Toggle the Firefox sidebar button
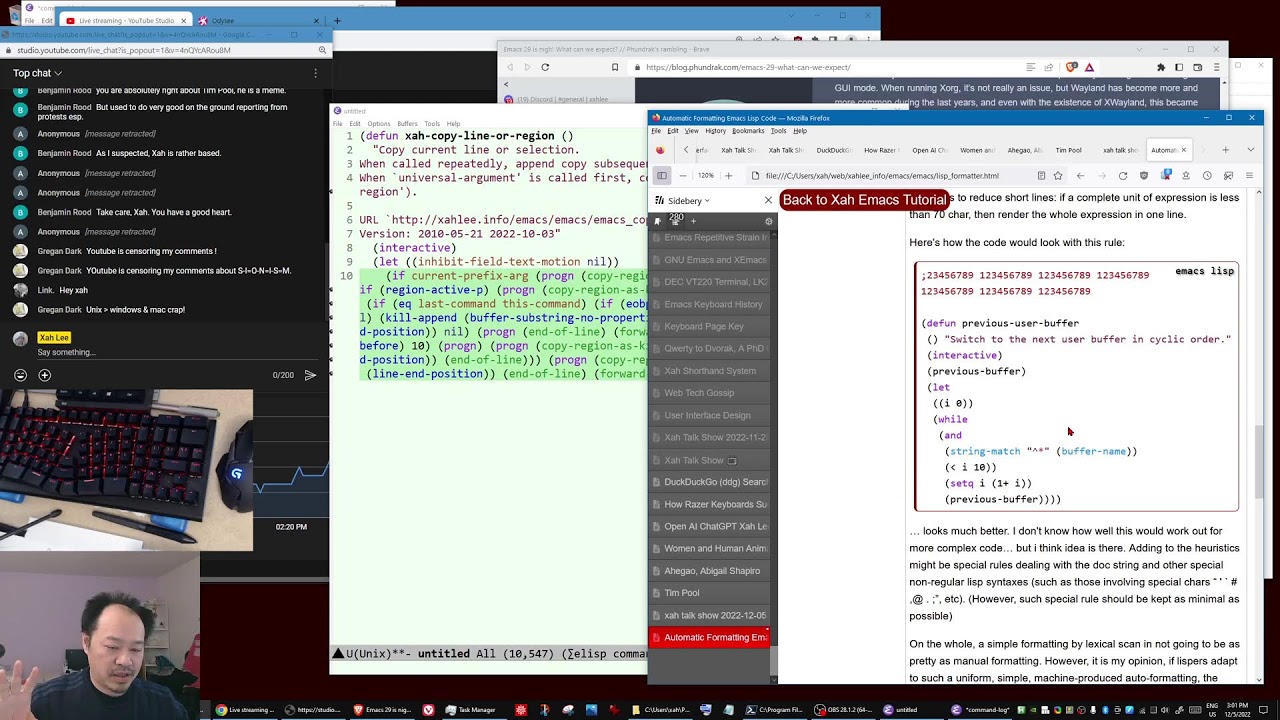 pyautogui.click(x=662, y=176)
